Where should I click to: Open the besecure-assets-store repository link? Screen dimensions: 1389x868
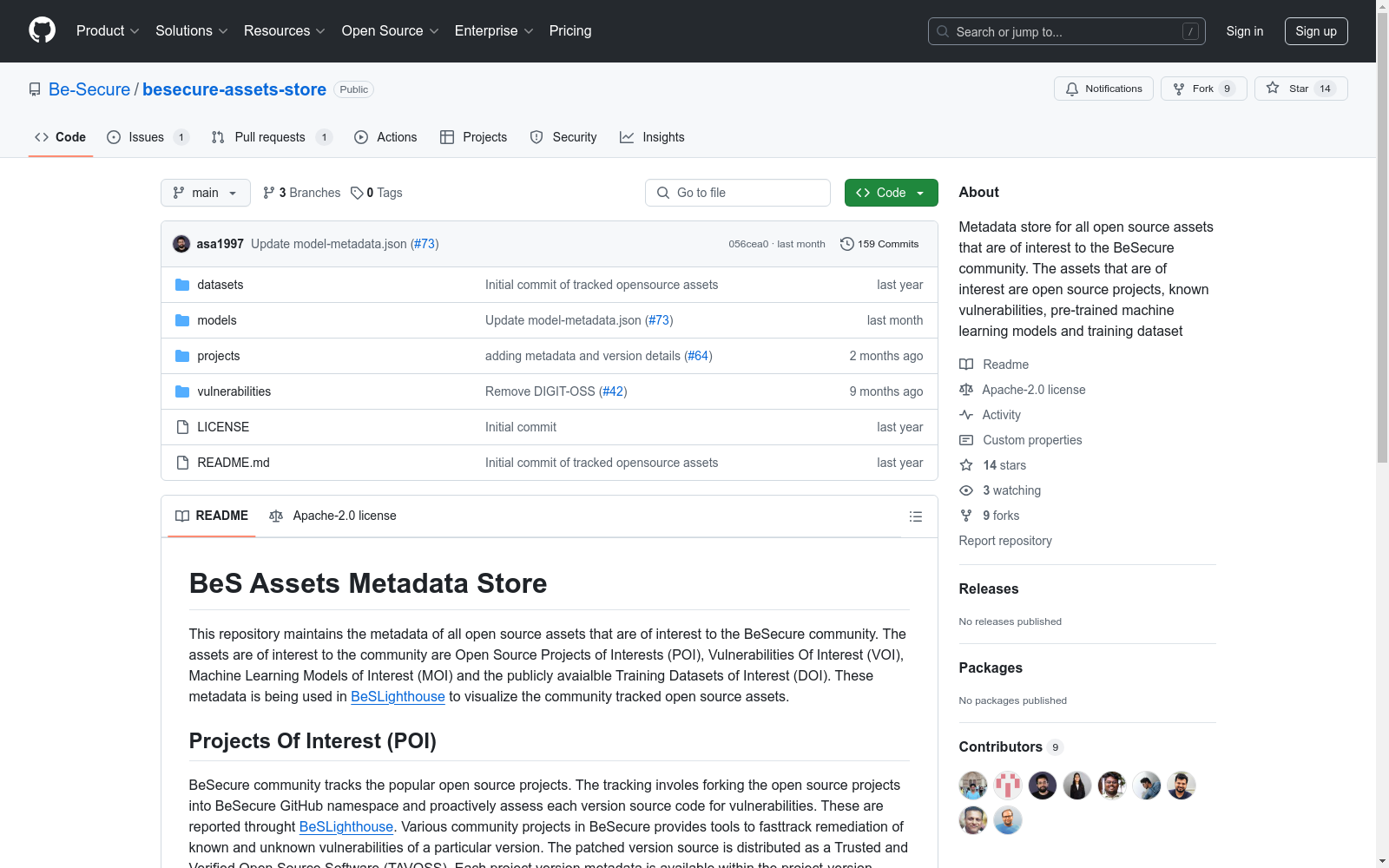234,89
